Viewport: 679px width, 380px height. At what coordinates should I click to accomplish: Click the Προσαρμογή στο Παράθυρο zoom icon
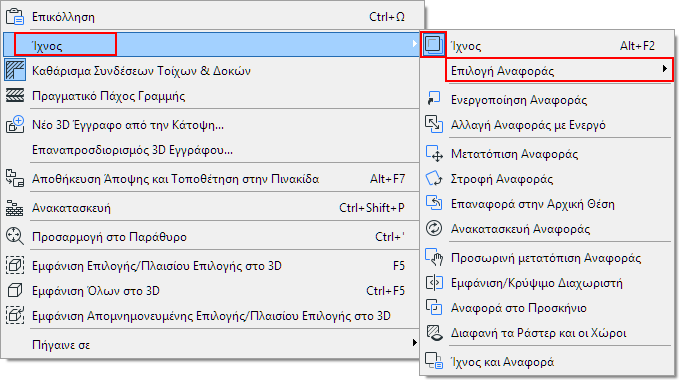(x=15, y=236)
